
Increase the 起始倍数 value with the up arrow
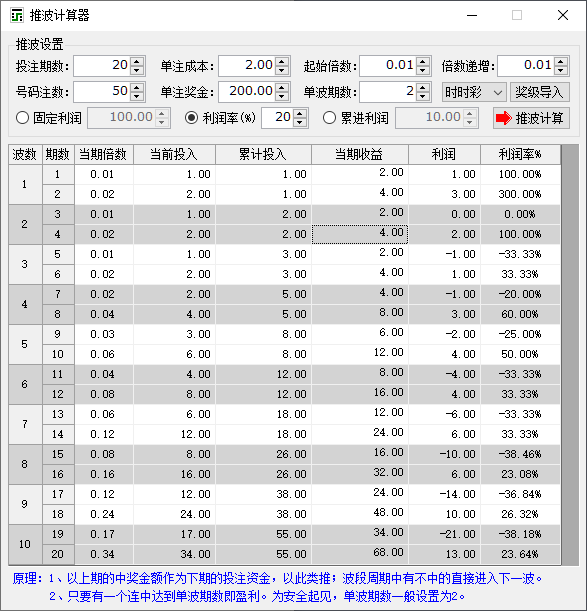coord(423,61)
